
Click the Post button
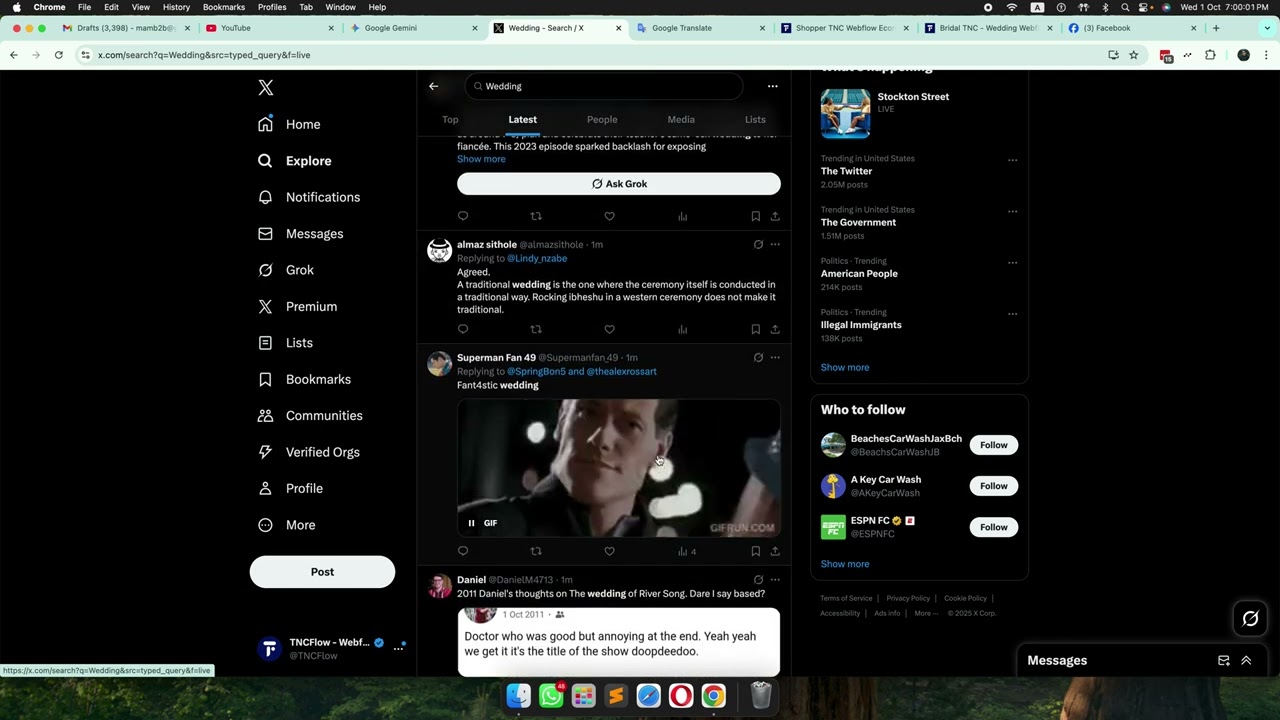click(x=322, y=572)
